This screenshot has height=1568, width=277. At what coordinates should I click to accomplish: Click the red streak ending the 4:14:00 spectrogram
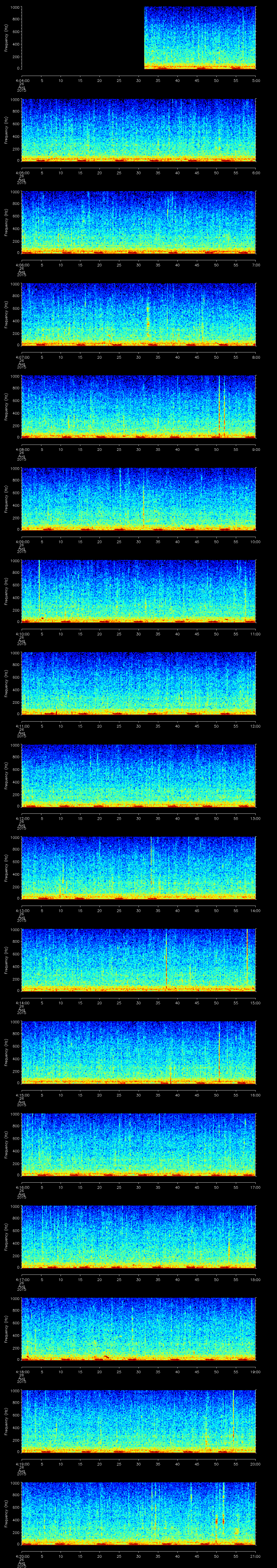pyautogui.click(x=247, y=957)
